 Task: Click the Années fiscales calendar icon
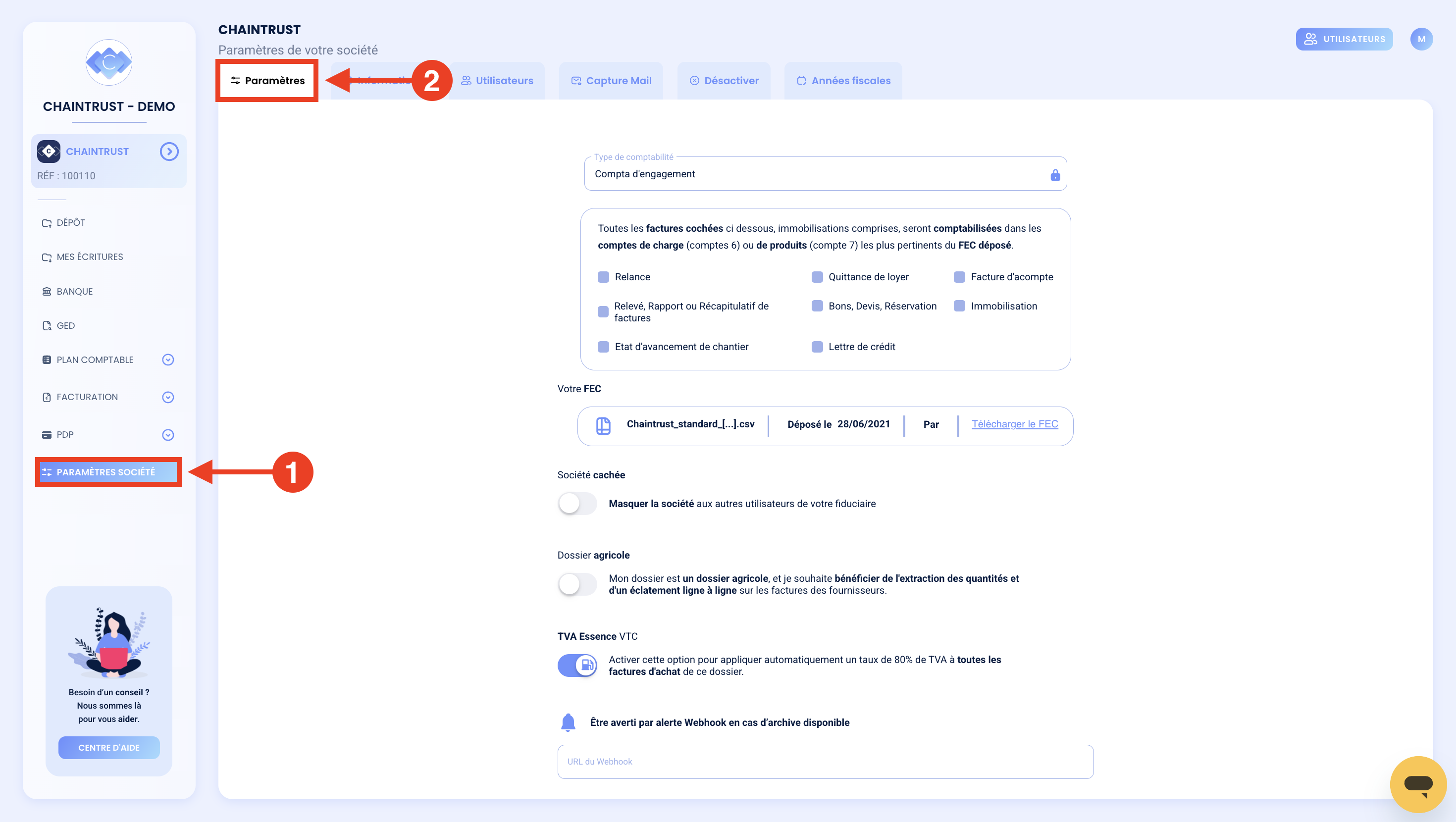[801, 81]
